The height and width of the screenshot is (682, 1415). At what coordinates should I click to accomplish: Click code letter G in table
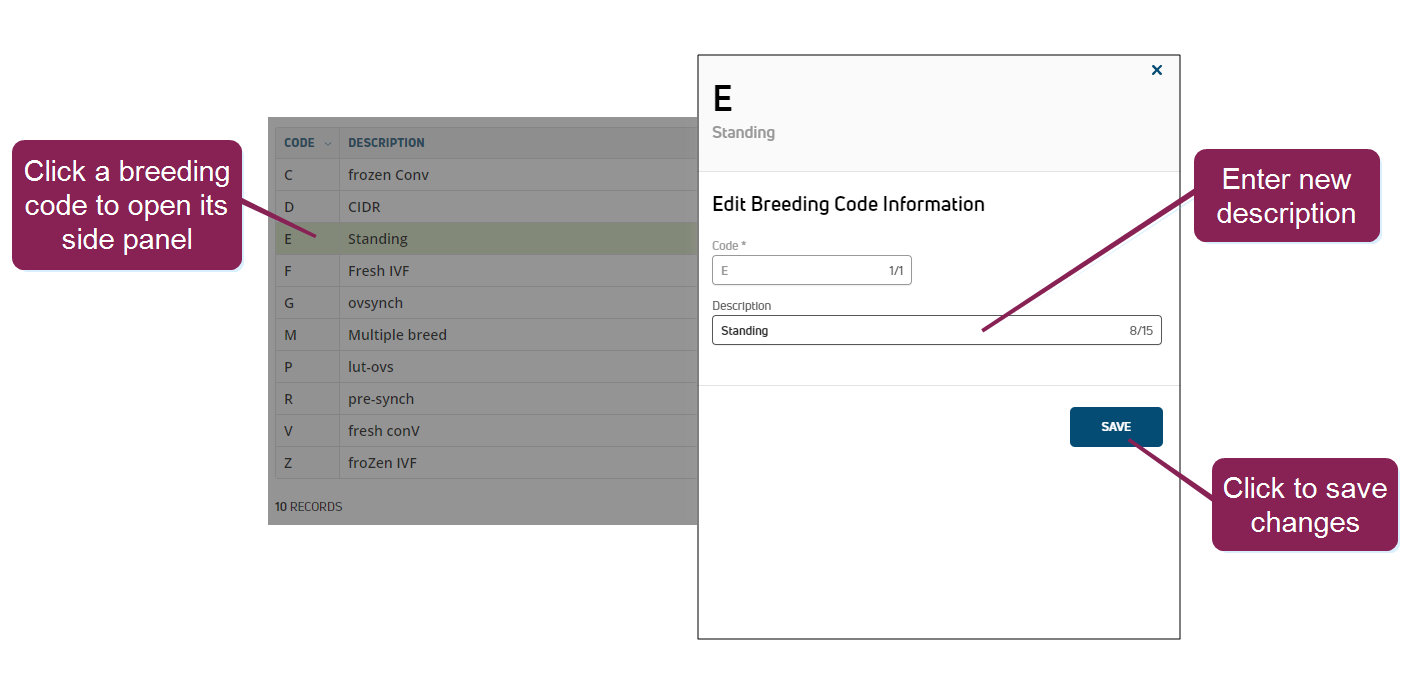pyautogui.click(x=289, y=303)
